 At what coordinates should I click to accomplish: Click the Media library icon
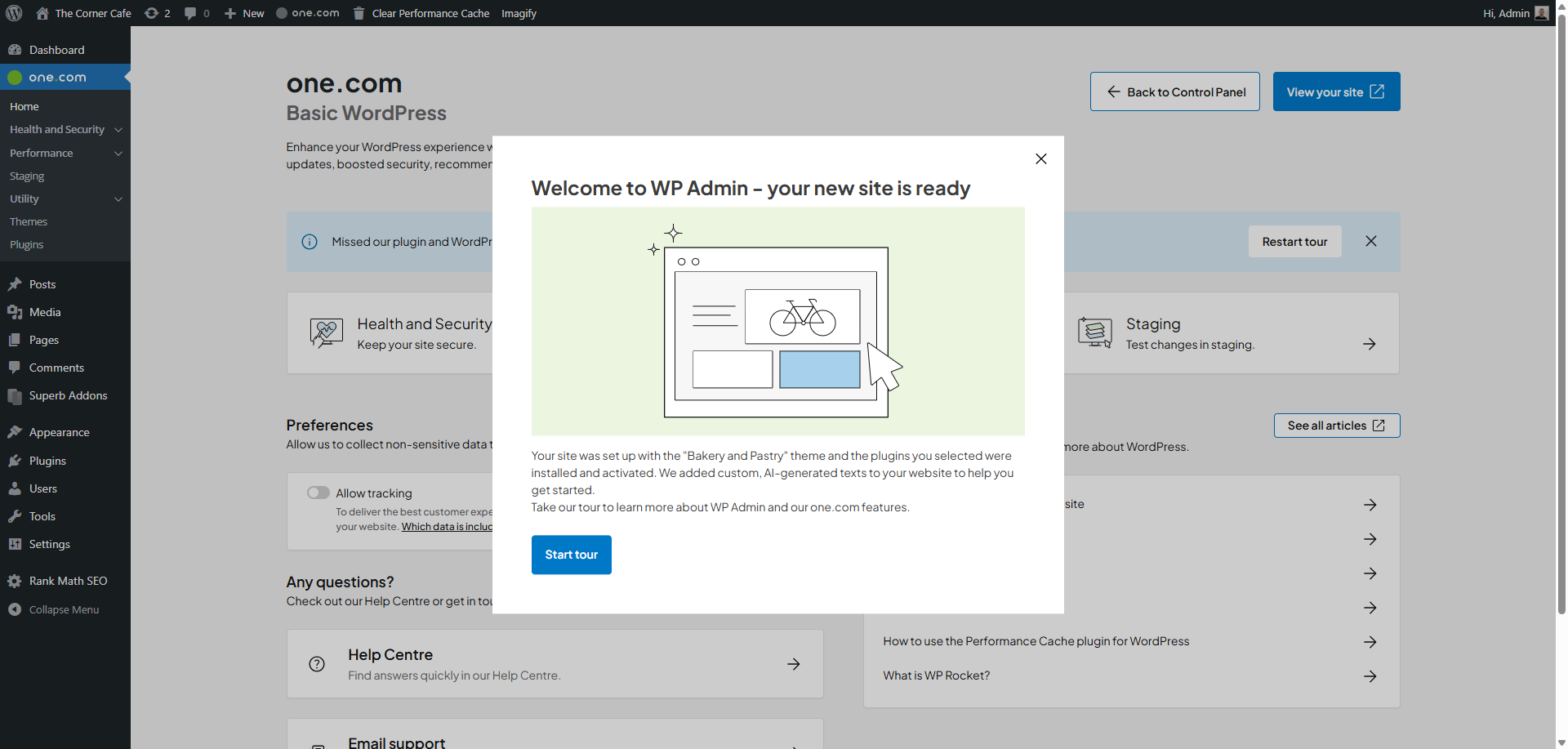coord(15,312)
